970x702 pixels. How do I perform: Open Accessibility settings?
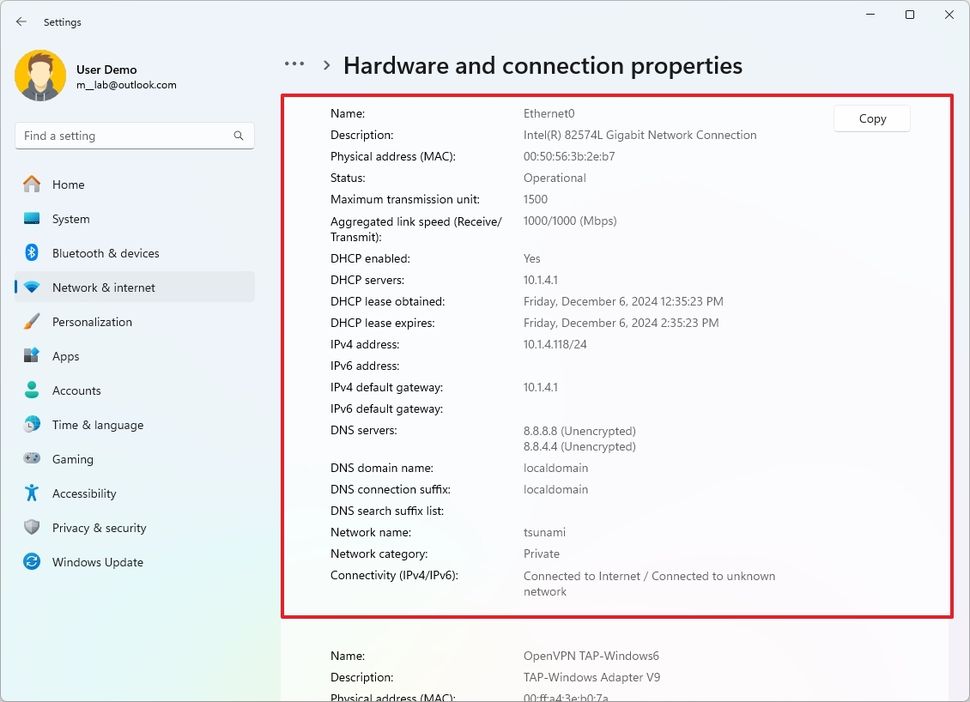pos(83,493)
